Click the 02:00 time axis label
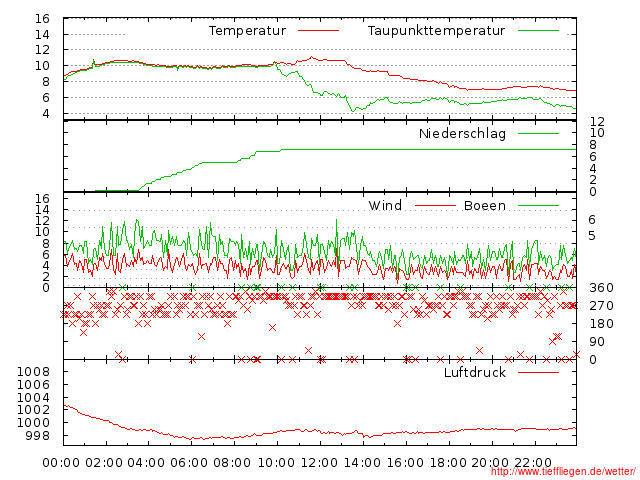This screenshot has height=480, width=640. click(x=104, y=463)
